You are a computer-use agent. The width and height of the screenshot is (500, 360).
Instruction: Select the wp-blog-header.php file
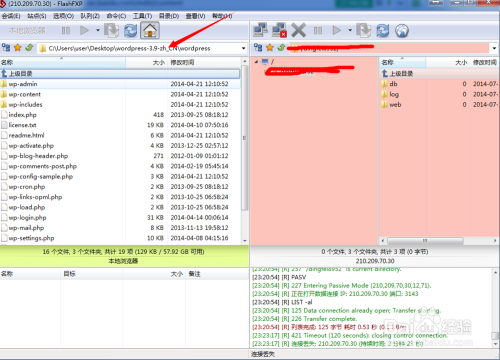pos(120,156)
